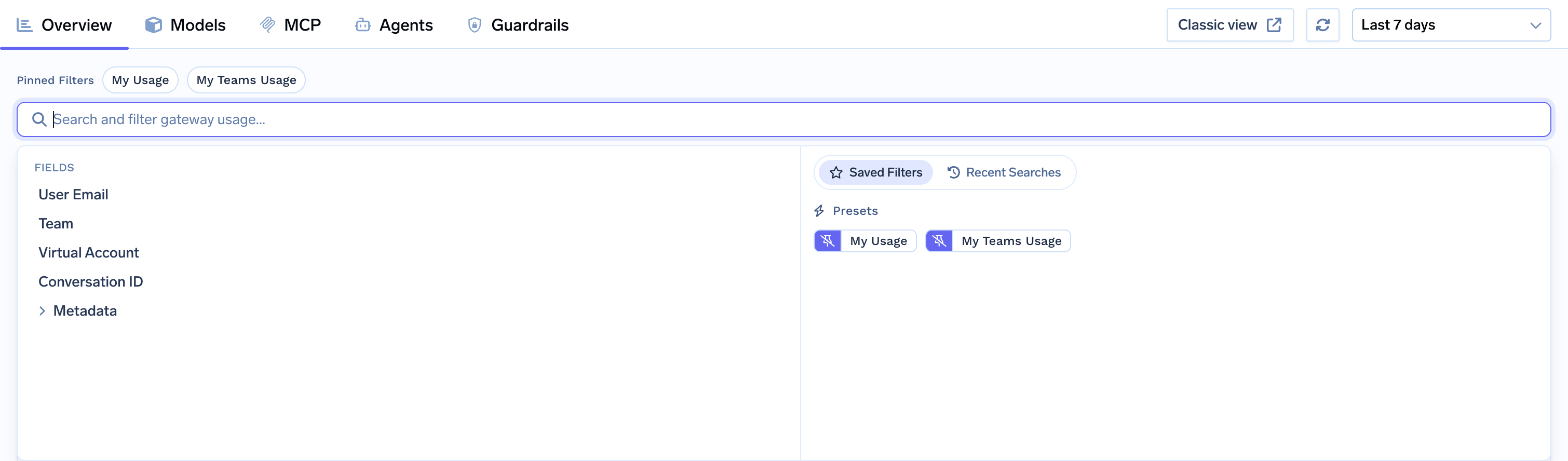Apply the My Teams Usage preset
1568x461 pixels.
[1011, 241]
